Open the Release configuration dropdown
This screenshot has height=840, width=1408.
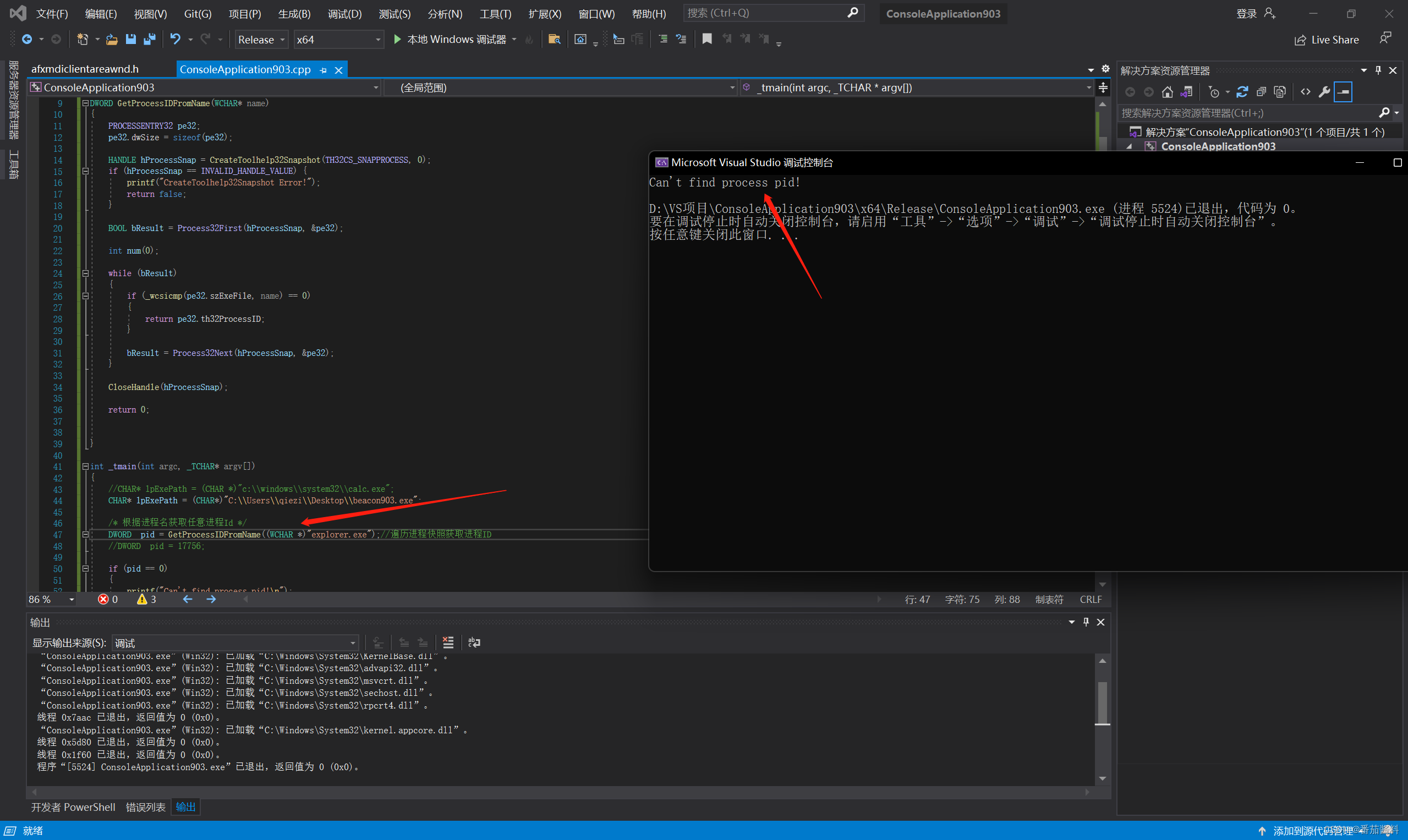(261, 40)
